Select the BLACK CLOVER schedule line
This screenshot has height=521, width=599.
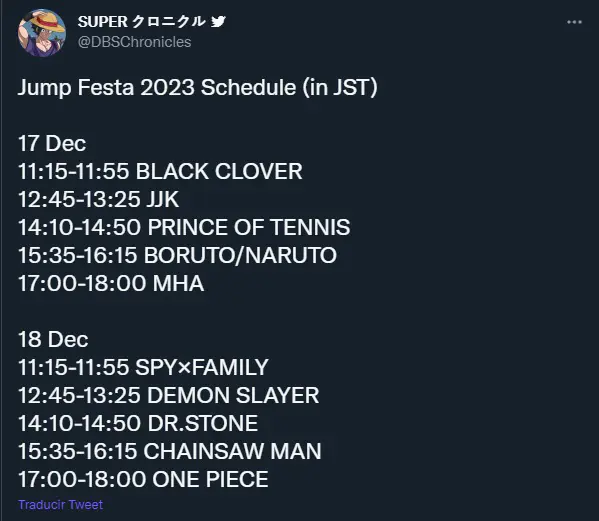pos(160,171)
